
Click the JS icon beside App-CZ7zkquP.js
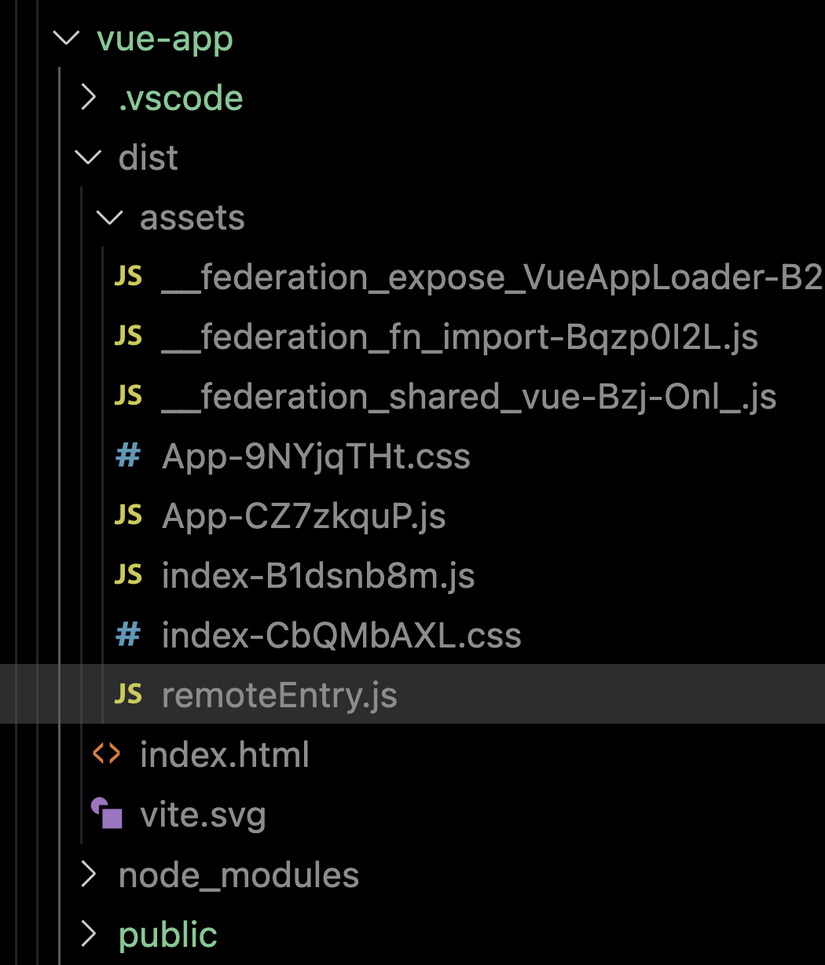pos(129,514)
